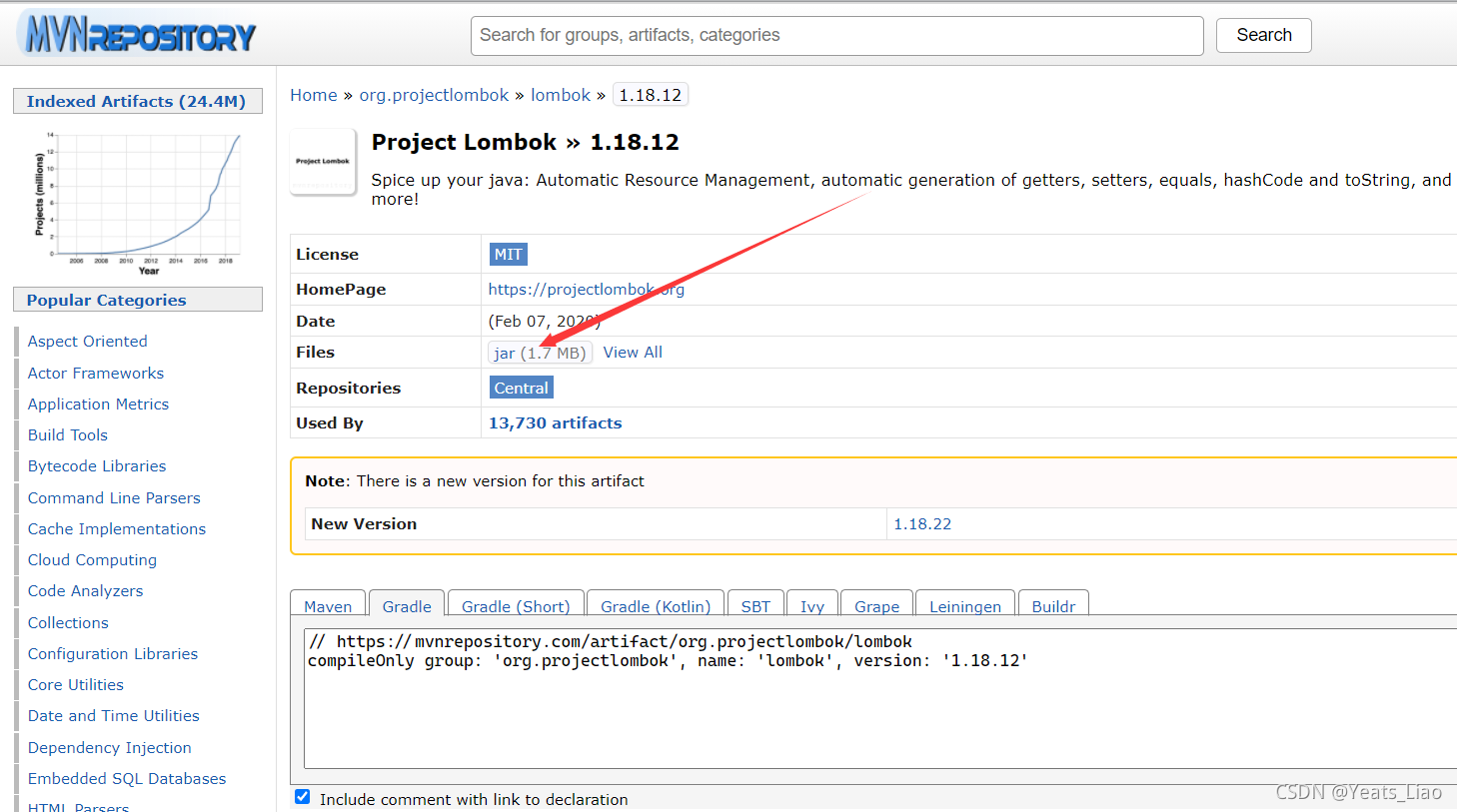
Task: Switch to the Maven tab
Action: point(328,606)
